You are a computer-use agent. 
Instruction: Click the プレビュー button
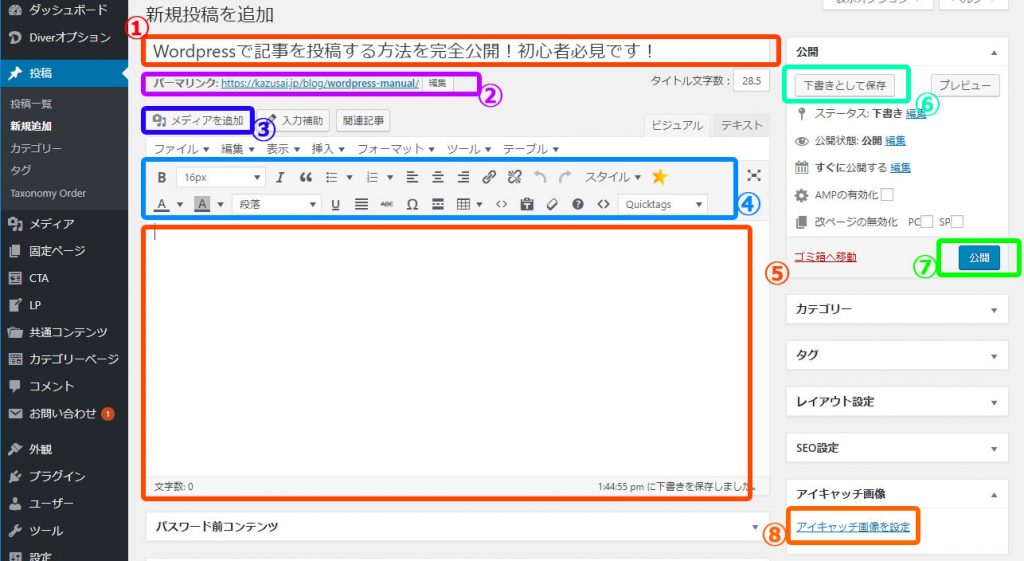pos(965,85)
